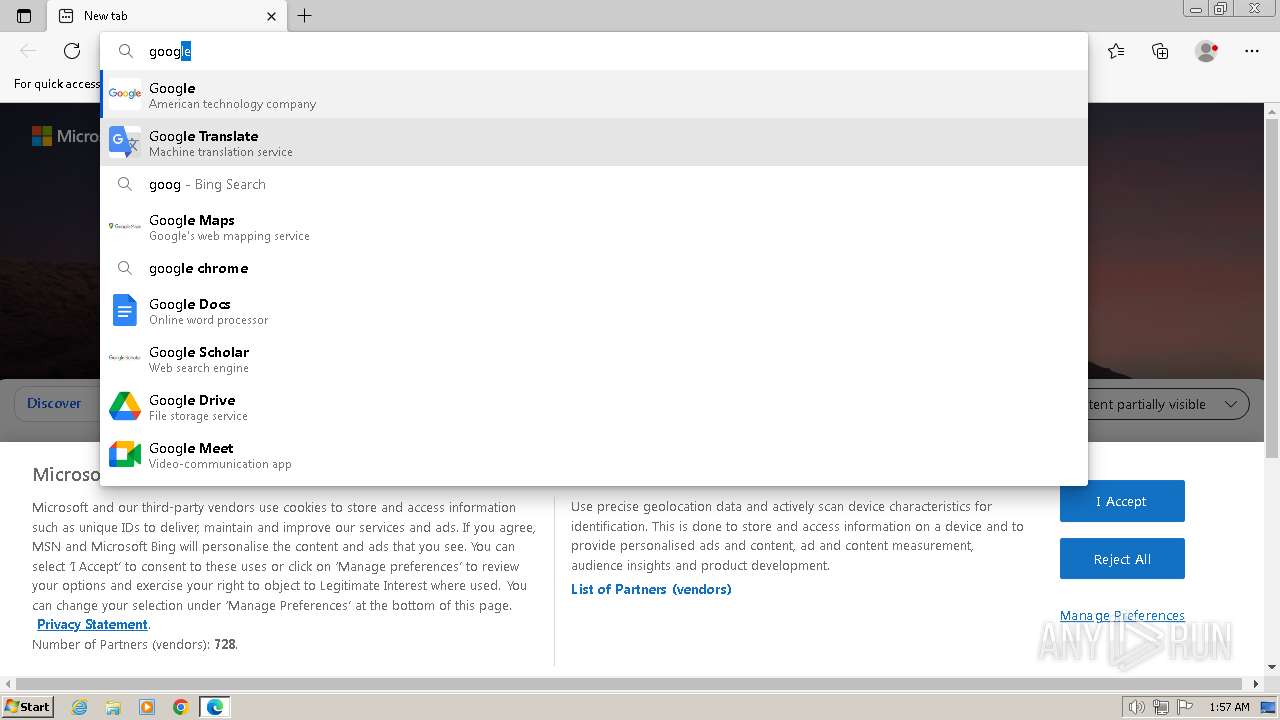Screen dimensions: 1280x720
Task: Open the Windows Start button
Action: (28, 706)
